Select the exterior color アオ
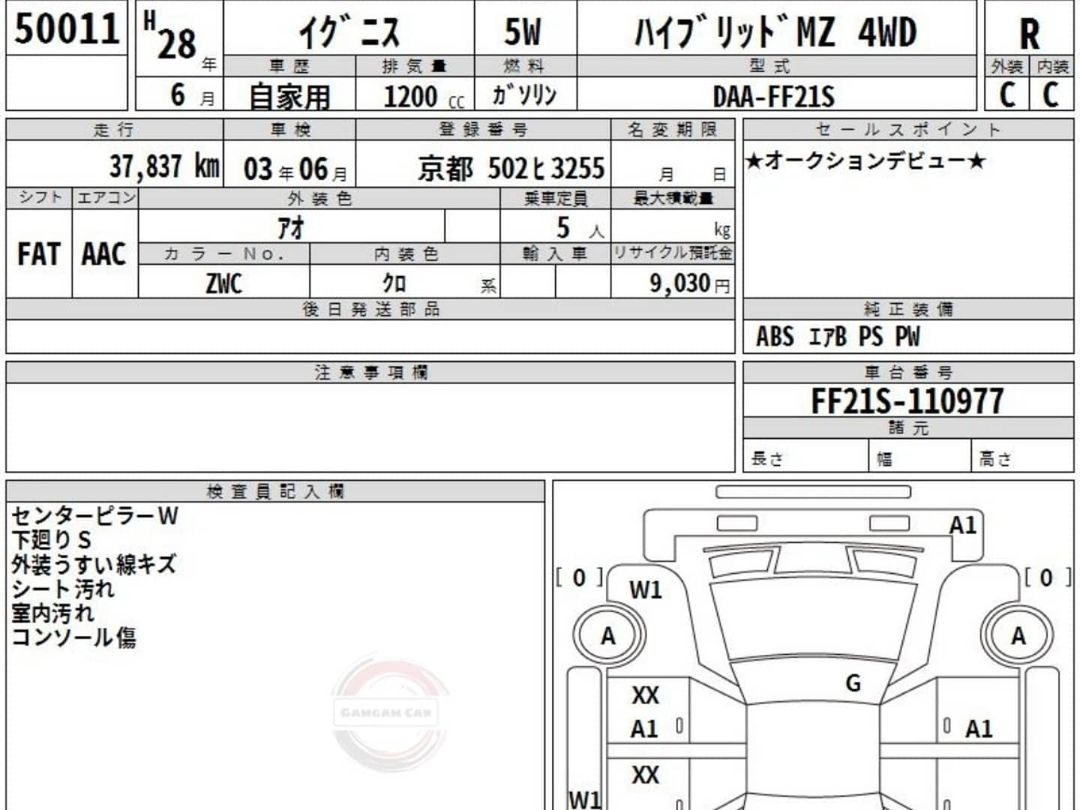The image size is (1080, 810). point(291,227)
